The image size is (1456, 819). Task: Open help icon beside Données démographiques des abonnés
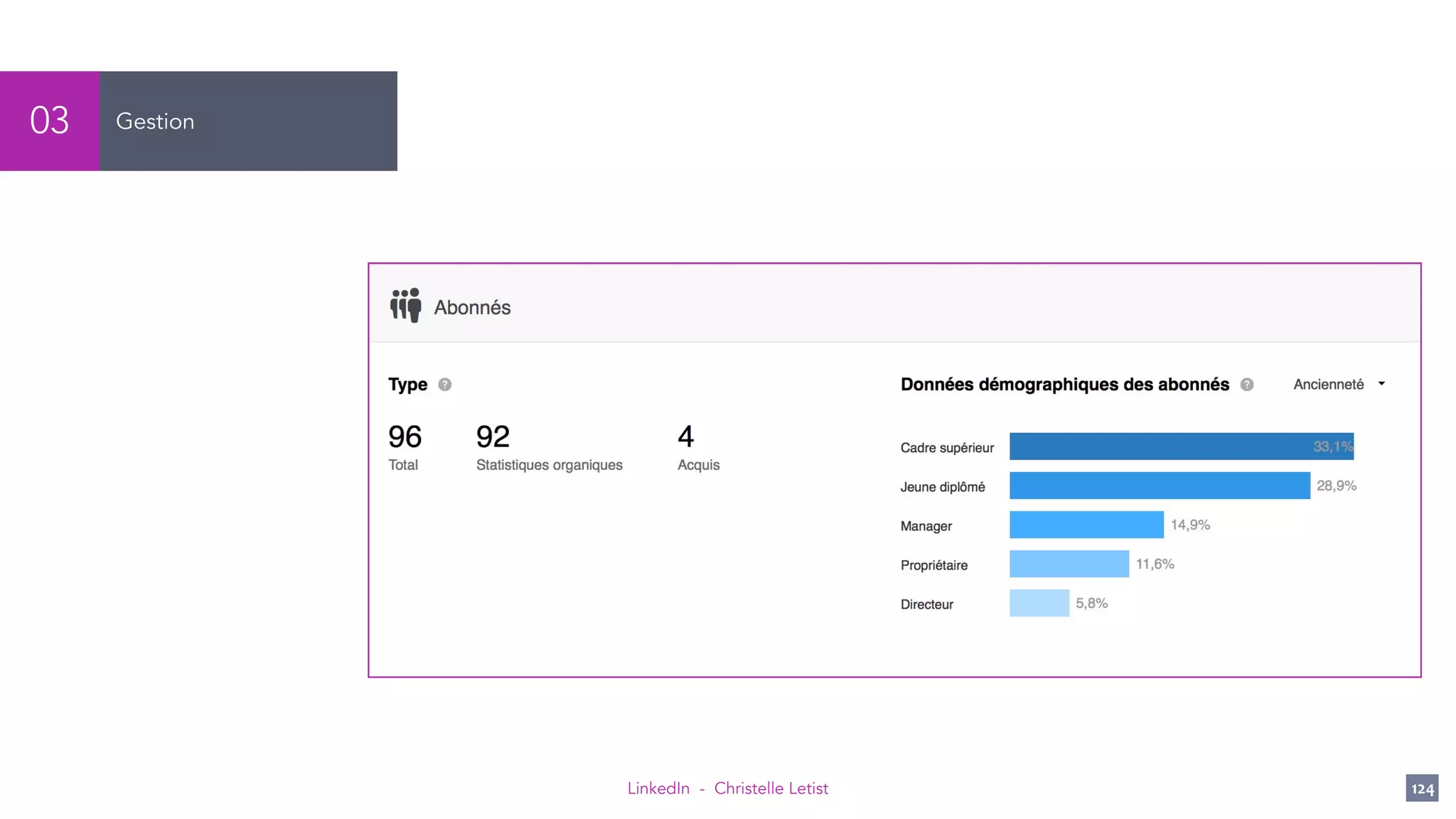[x=1247, y=385]
